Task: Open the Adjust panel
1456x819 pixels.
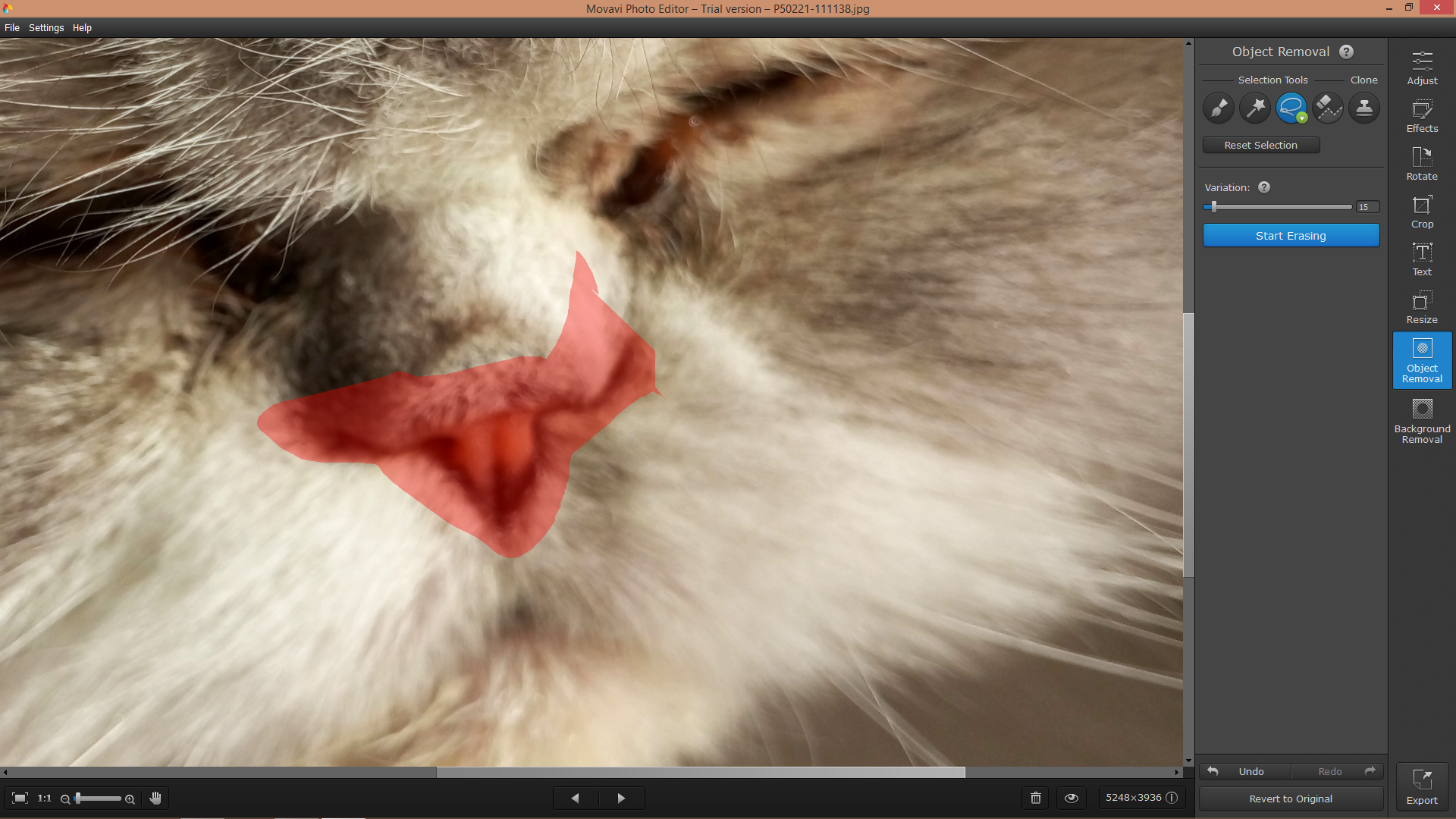Action: tap(1422, 67)
